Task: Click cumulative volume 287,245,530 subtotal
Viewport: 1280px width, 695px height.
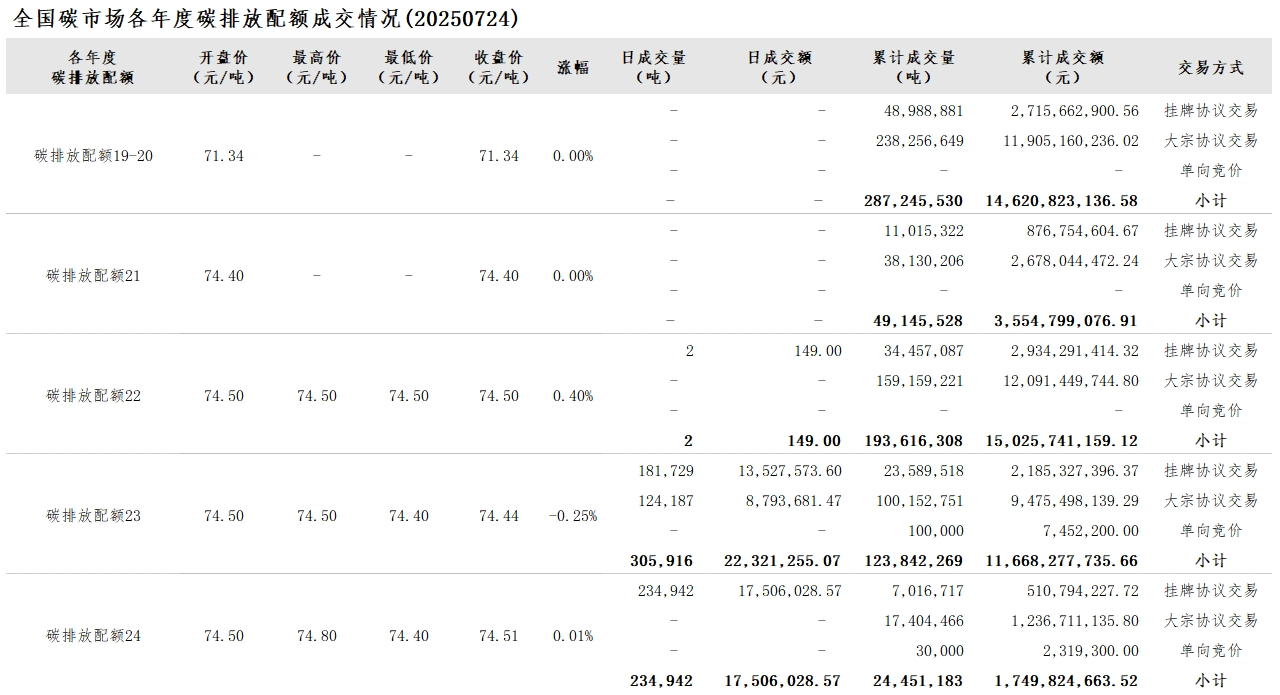Action: 914,201
